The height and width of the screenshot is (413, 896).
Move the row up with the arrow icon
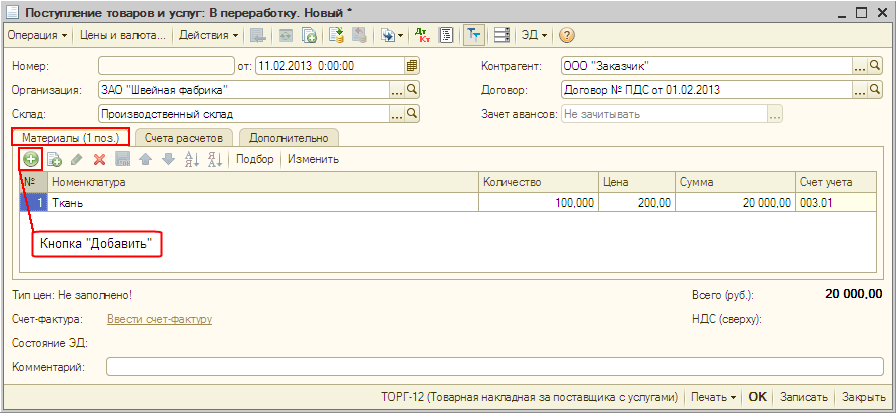[x=145, y=159]
